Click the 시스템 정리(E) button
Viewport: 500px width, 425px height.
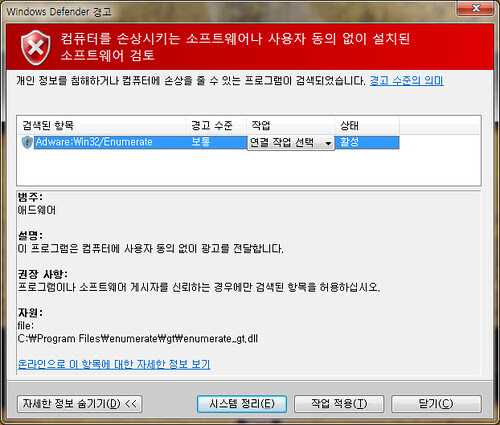point(242,404)
